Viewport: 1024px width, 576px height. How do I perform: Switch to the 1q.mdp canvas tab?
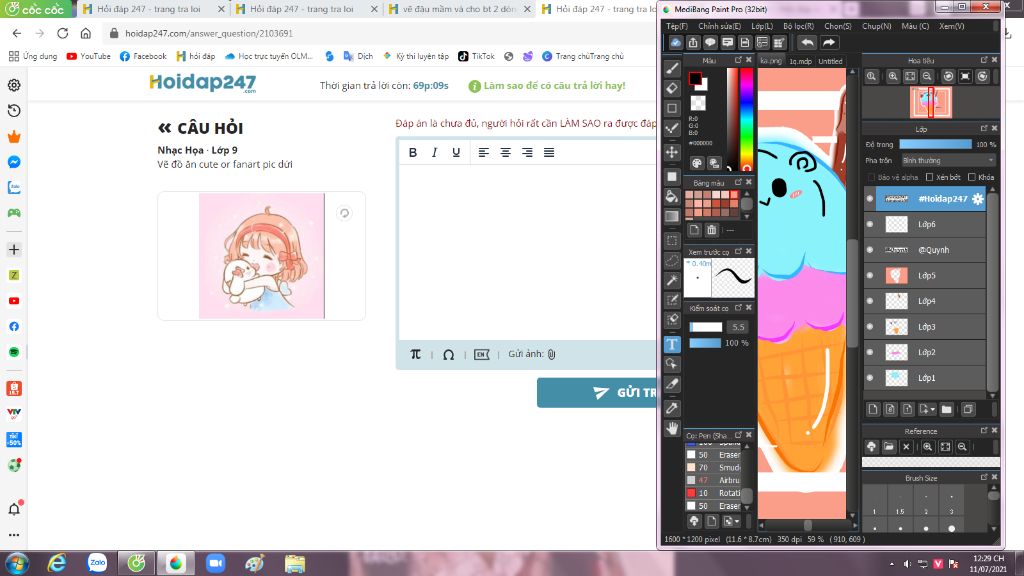(800, 61)
